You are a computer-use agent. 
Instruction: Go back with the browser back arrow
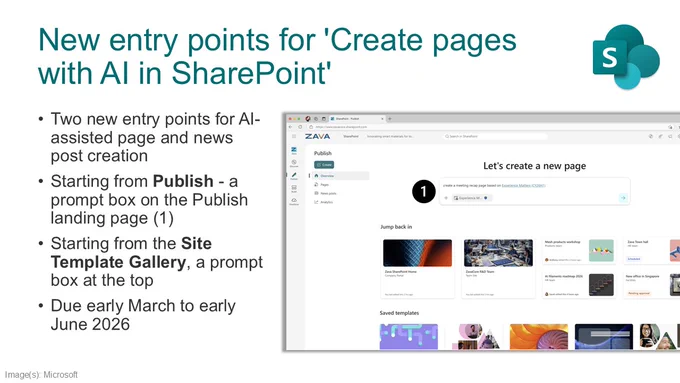[x=291, y=127]
